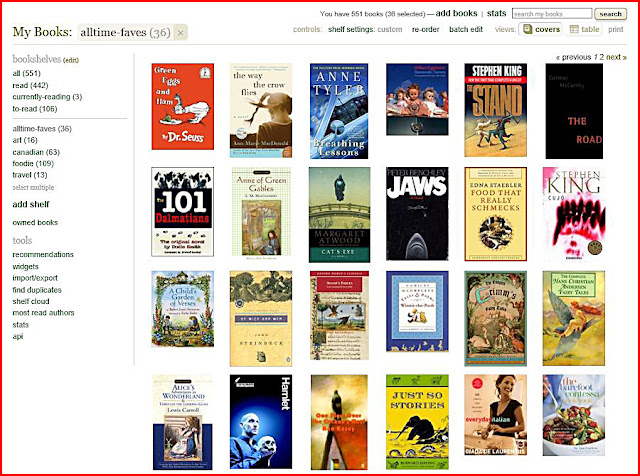Open page 2 of the shelf

click(601, 57)
